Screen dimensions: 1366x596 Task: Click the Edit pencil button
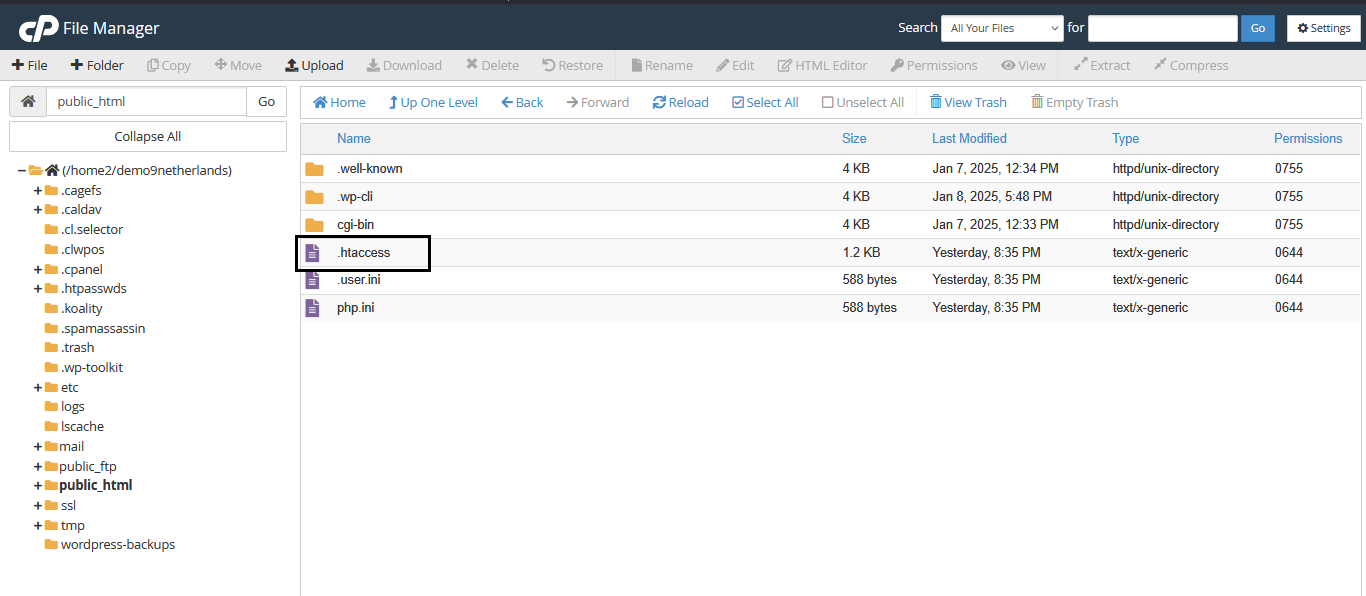point(735,65)
